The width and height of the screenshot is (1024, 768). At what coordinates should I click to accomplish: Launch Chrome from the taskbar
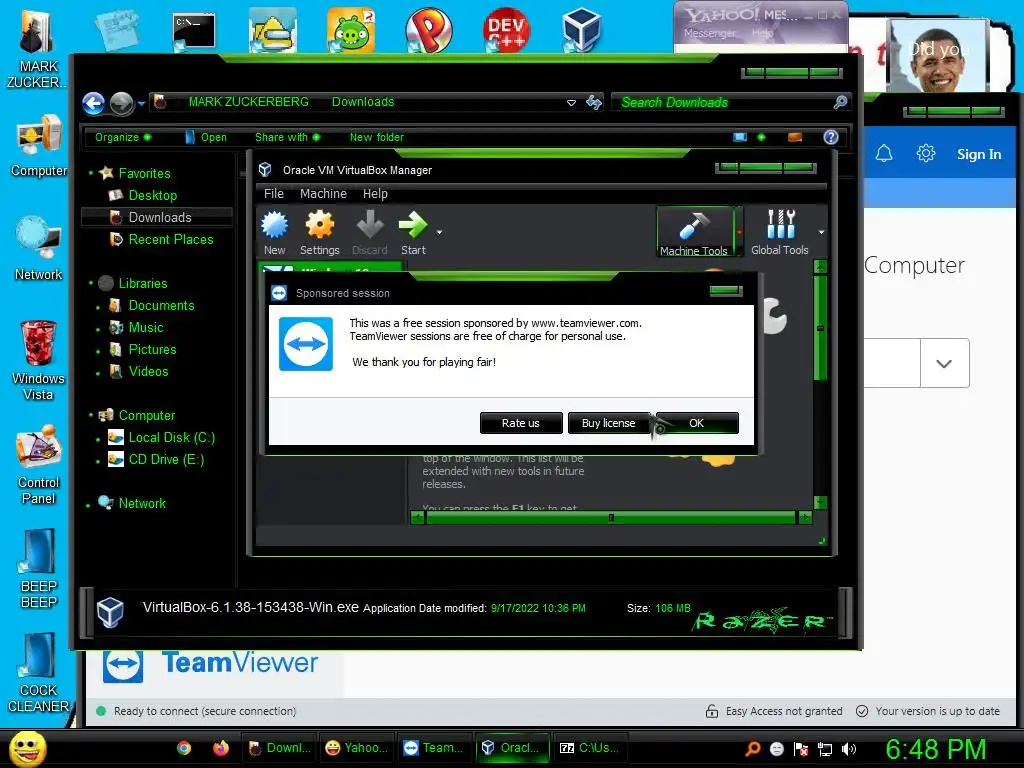[x=184, y=748]
